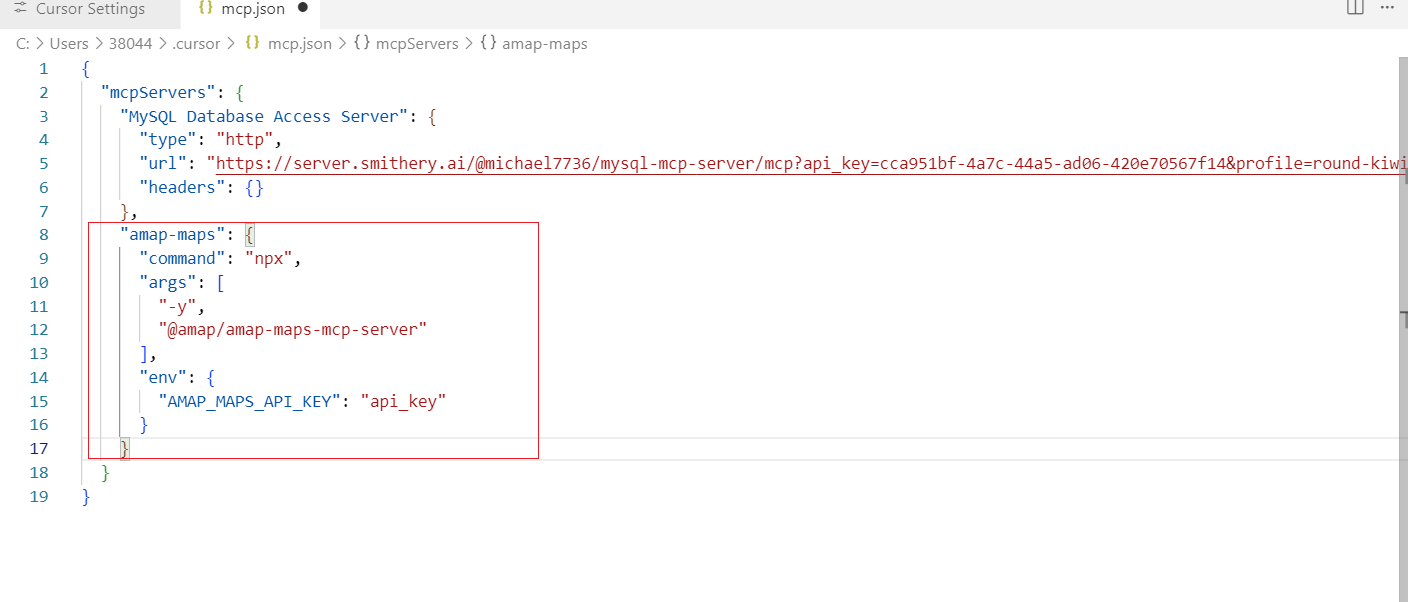Image resolution: width=1408 pixels, height=602 pixels.
Task: Click line number 1 in gutter
Action: [43, 69]
